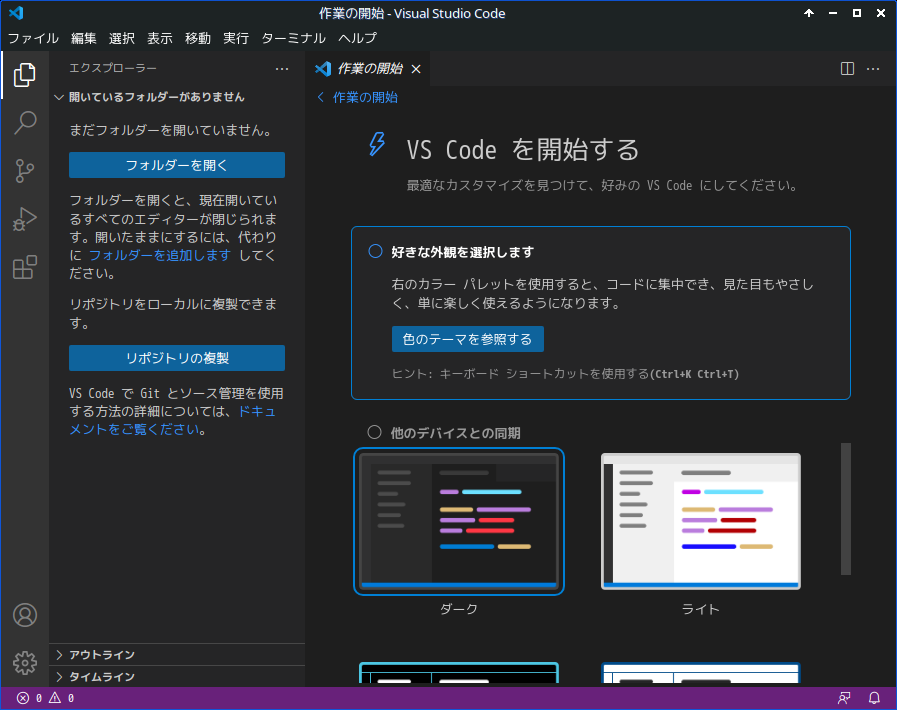Choose the ダーク theme preview
Viewport: 897px width, 710px height.
coord(459,521)
